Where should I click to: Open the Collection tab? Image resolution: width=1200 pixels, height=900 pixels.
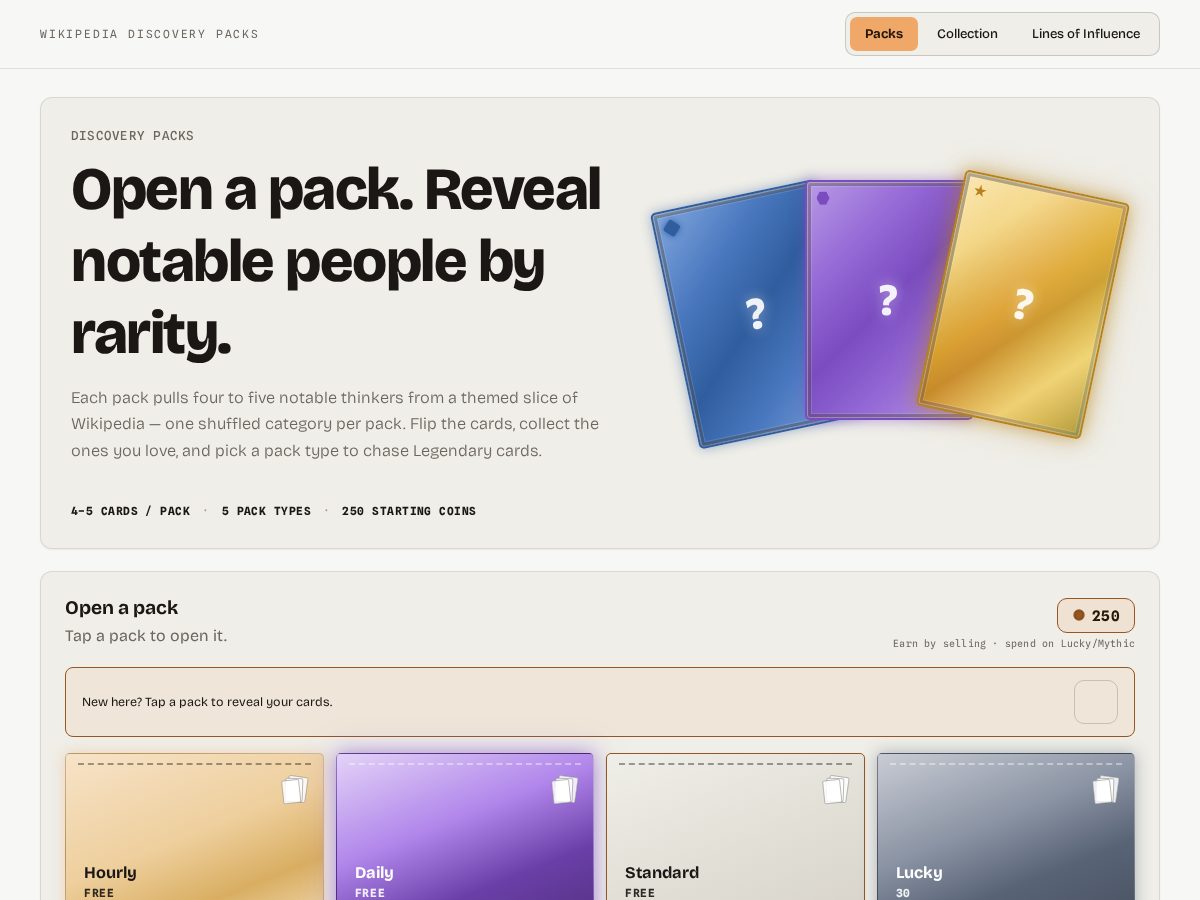967,34
